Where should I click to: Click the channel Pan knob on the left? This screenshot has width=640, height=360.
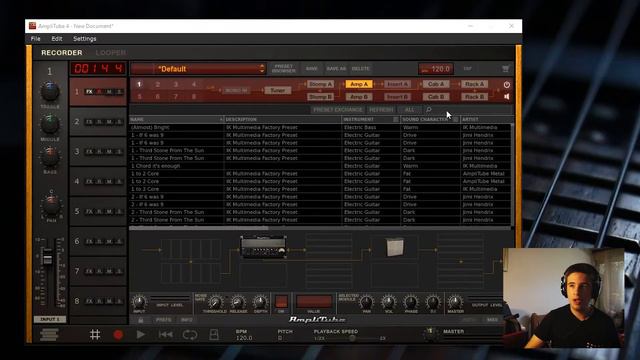pyautogui.click(x=51, y=206)
